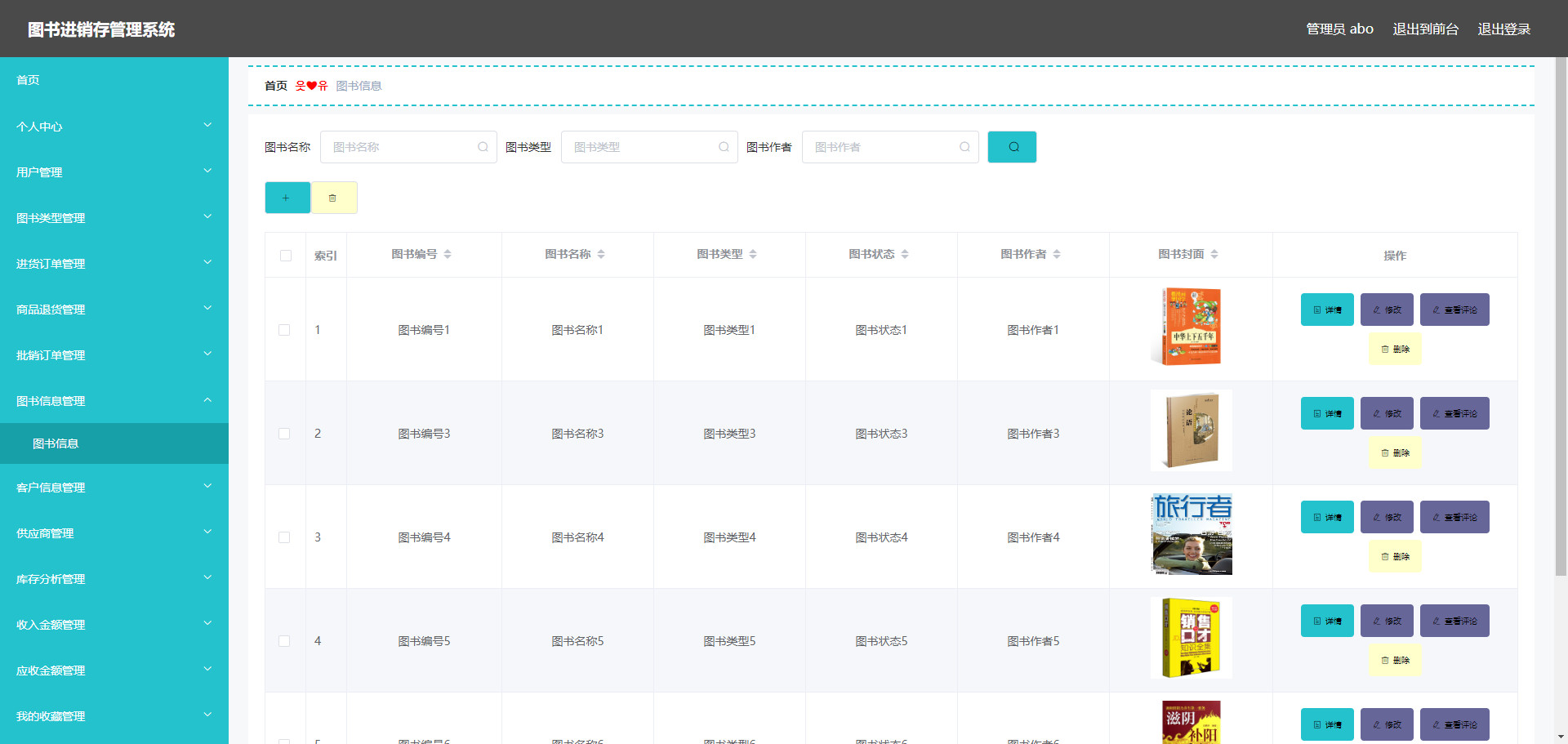1568x744 pixels.
Task: Open 详情 for 图书名称4 row
Action: coord(1327,517)
